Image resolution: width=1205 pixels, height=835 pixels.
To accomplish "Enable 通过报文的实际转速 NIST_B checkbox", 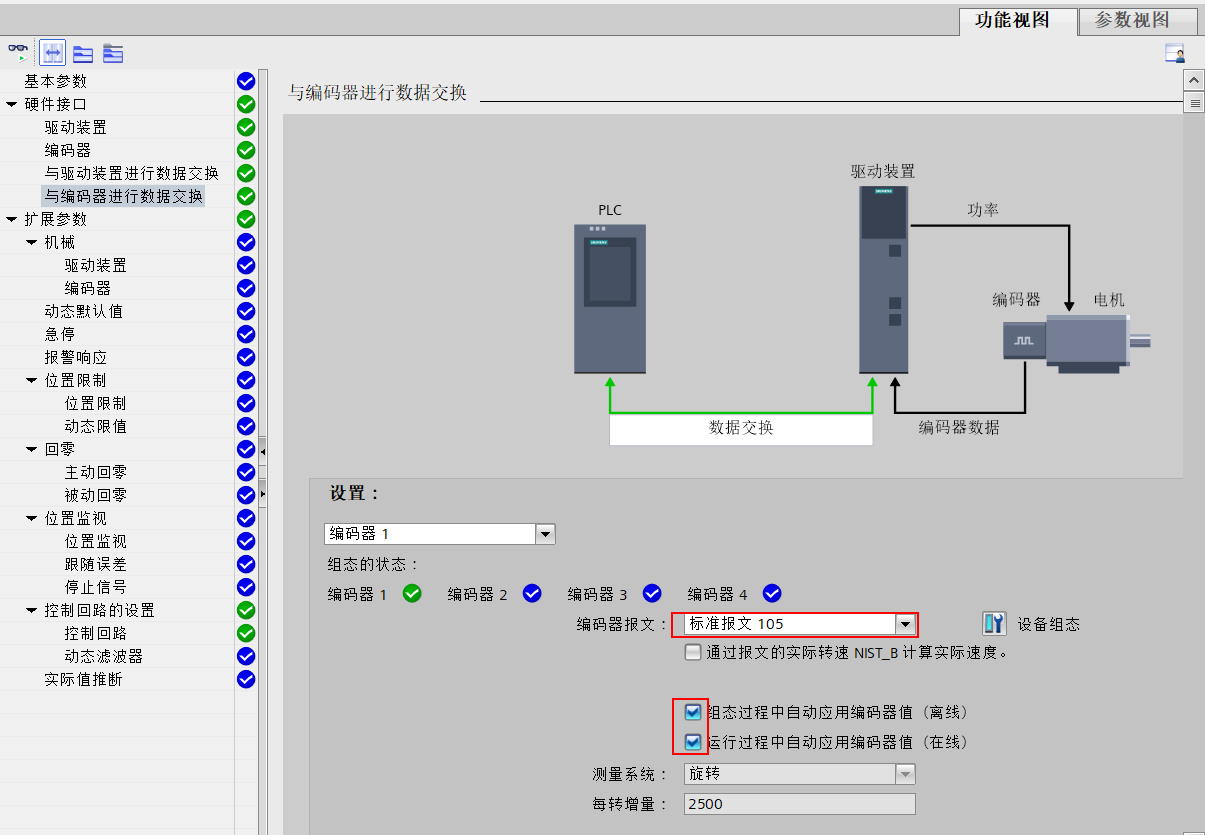I will (693, 652).
